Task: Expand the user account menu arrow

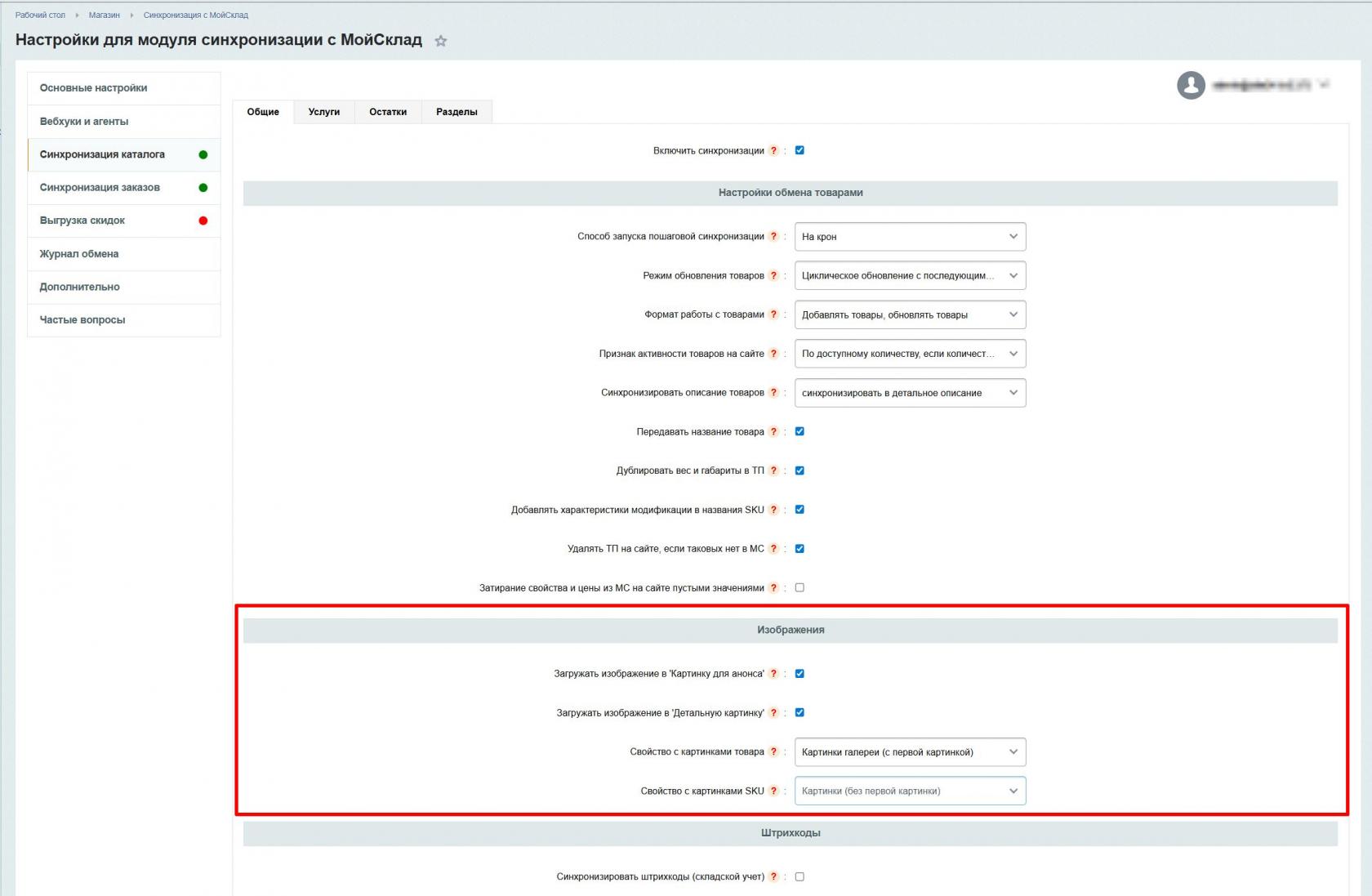Action: 1324,84
